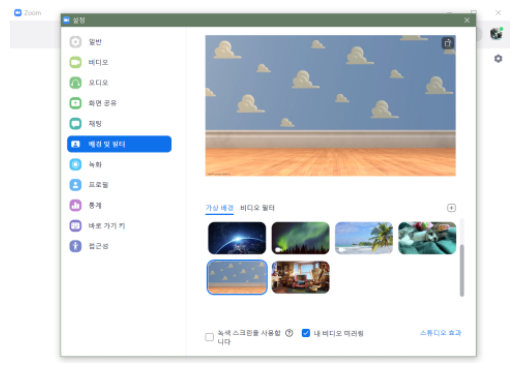Choose the cat photo background thumbnail
The width and height of the screenshot is (520, 375).
tap(427, 238)
